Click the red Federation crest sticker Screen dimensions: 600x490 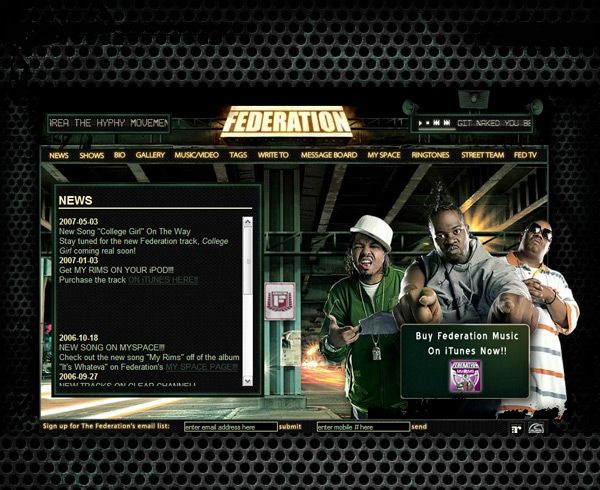pos(279,300)
